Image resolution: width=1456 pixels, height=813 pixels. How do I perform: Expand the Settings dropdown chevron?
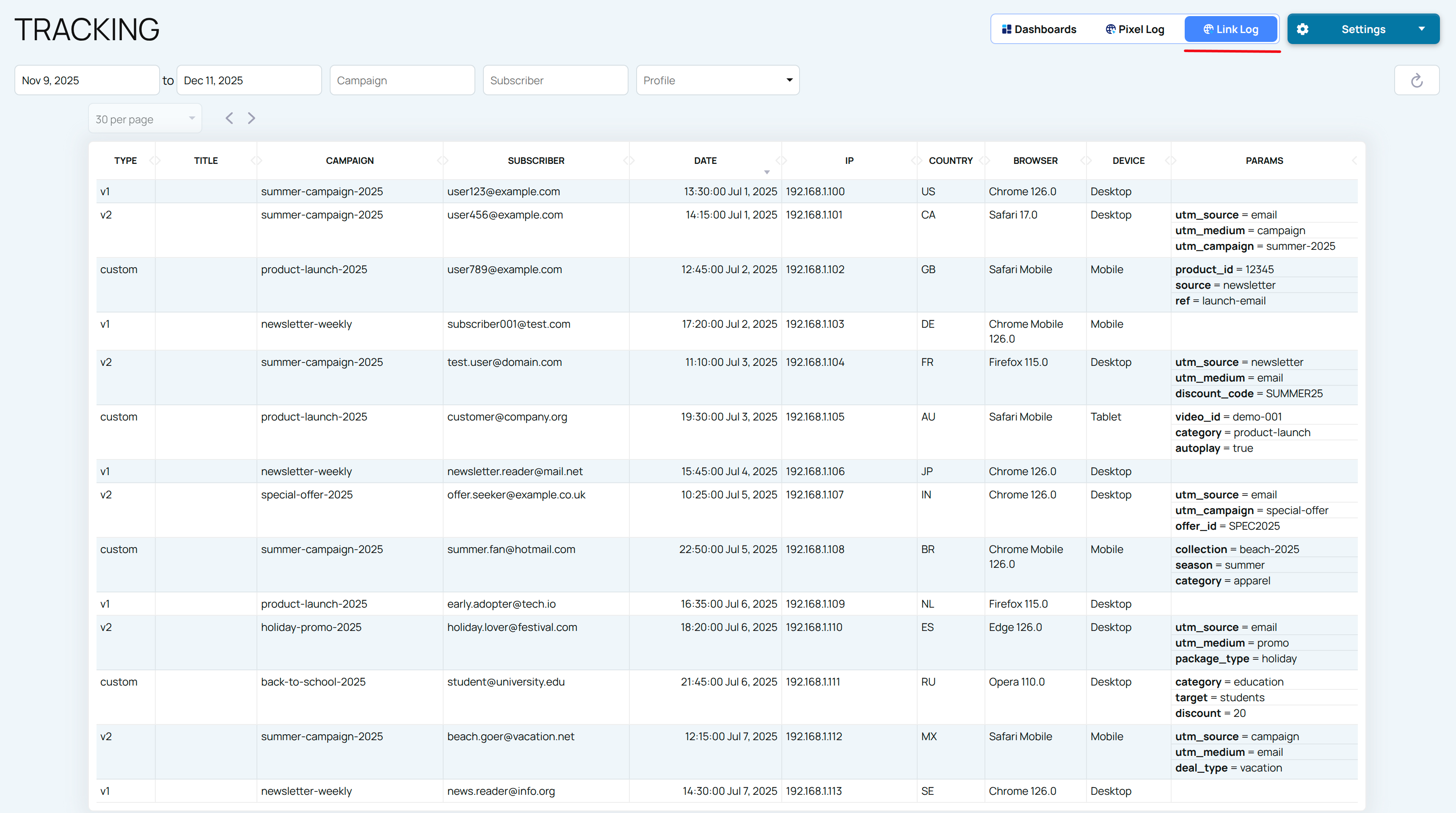[1423, 29]
